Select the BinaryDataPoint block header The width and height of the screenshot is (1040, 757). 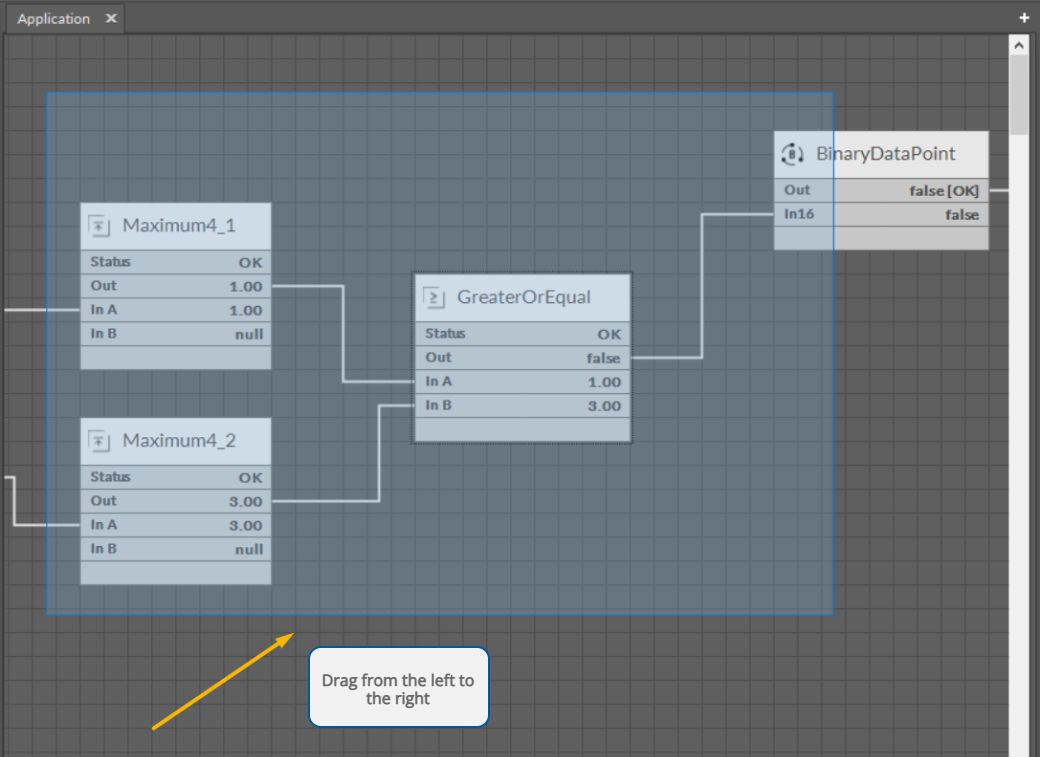pyautogui.click(x=885, y=154)
